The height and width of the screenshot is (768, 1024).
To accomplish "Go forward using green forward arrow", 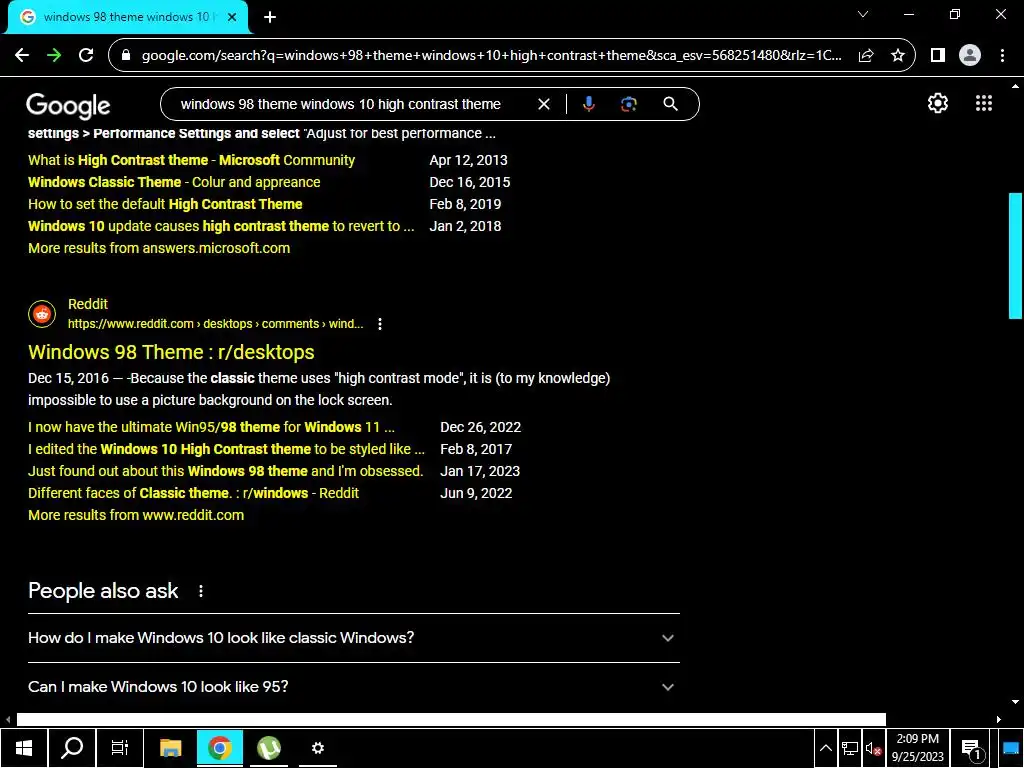I will pyautogui.click(x=54, y=55).
